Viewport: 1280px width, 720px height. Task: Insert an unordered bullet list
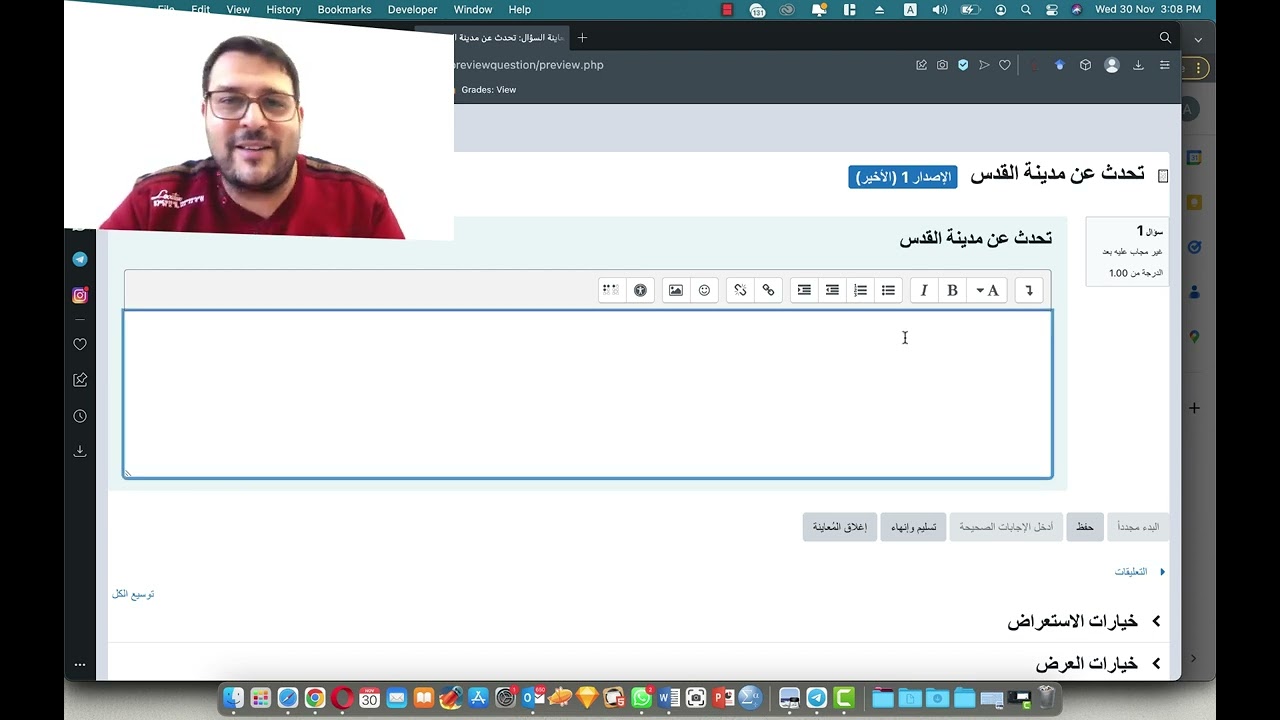pos(888,290)
